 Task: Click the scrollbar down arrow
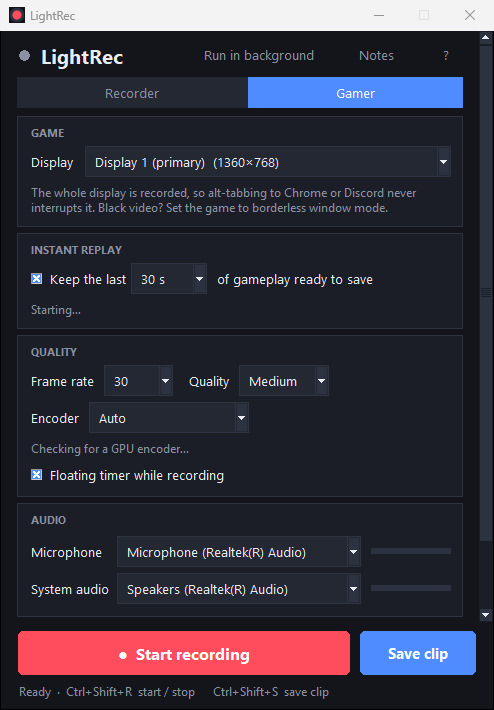485,614
